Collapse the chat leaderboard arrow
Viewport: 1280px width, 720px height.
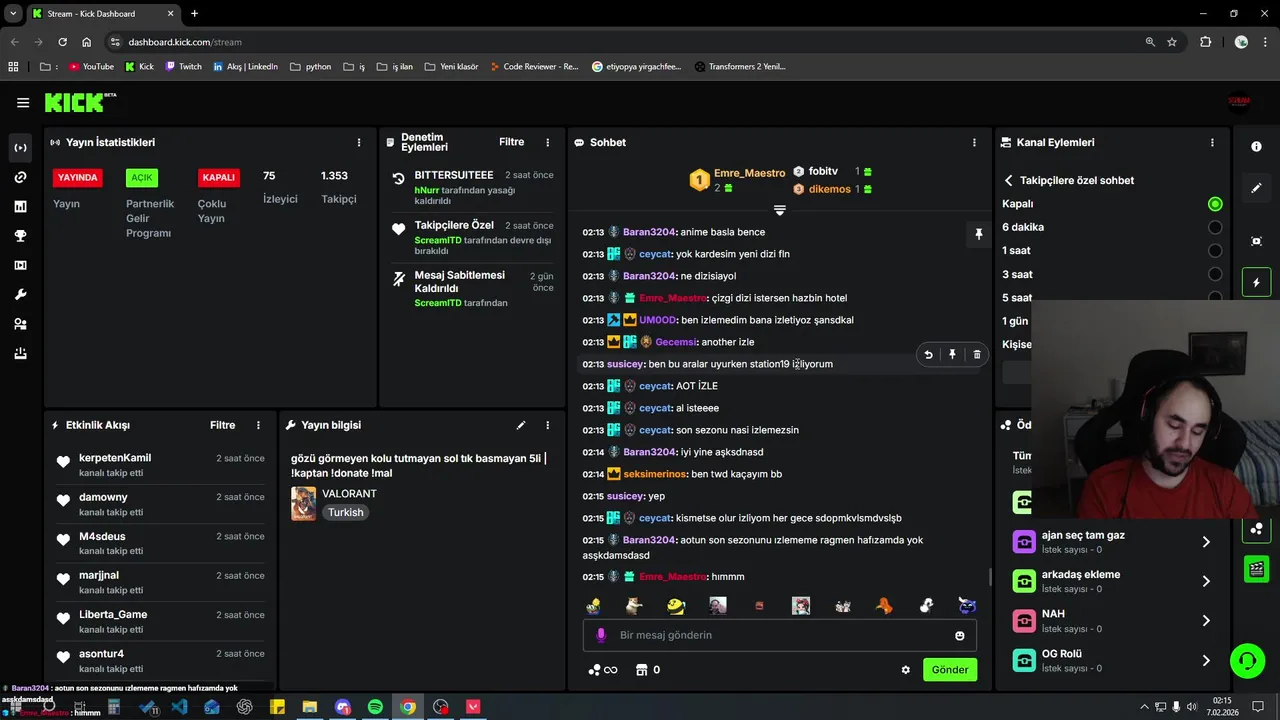[x=780, y=210]
